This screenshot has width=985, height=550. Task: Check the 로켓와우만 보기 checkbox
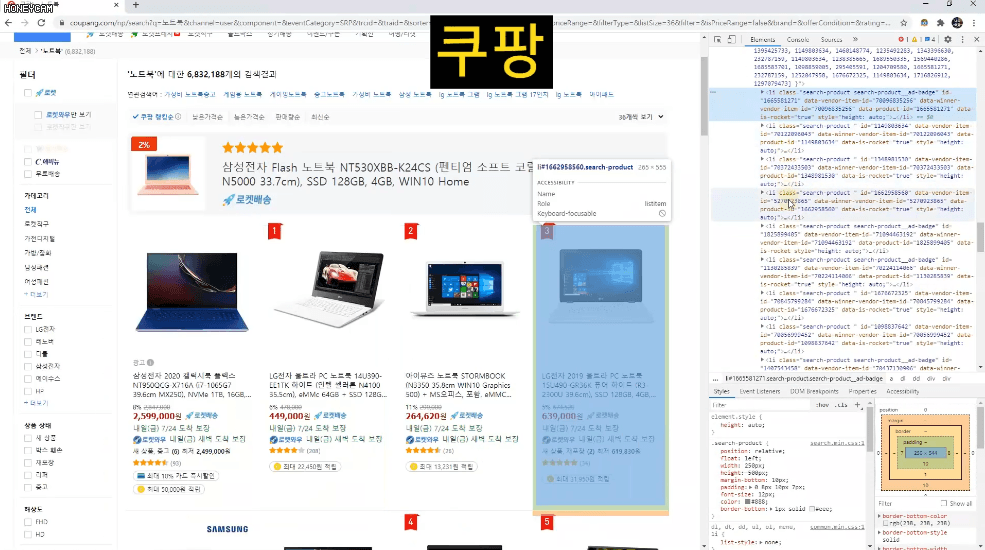click(38, 115)
